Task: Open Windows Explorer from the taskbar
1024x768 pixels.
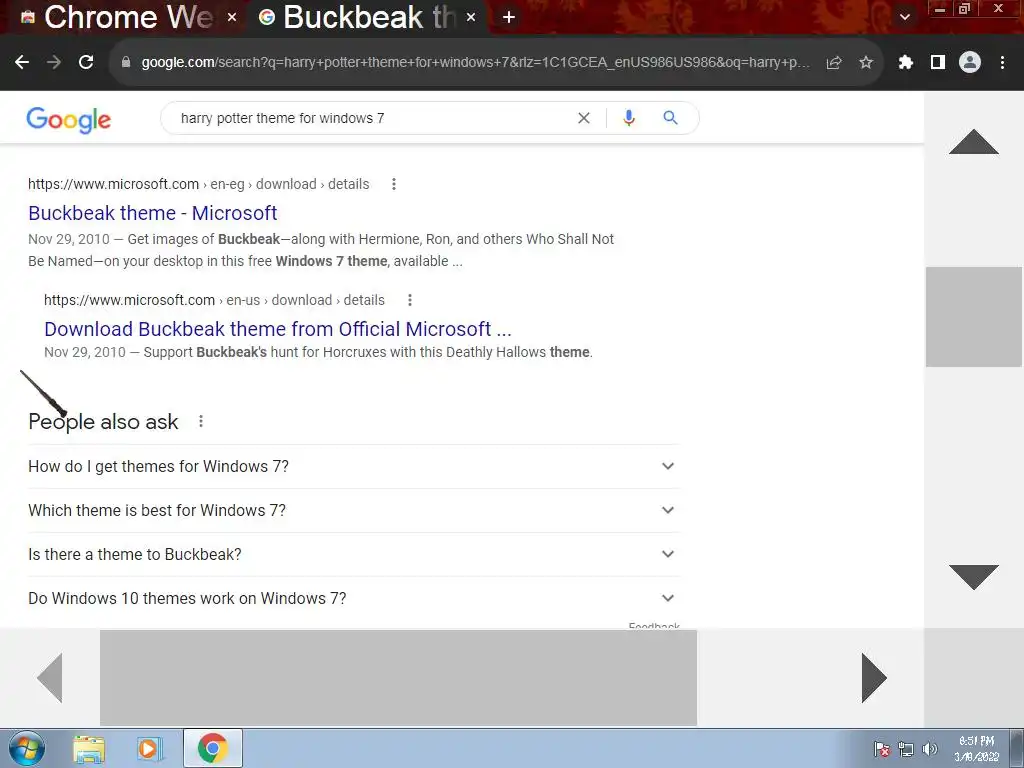Action: pos(89,749)
